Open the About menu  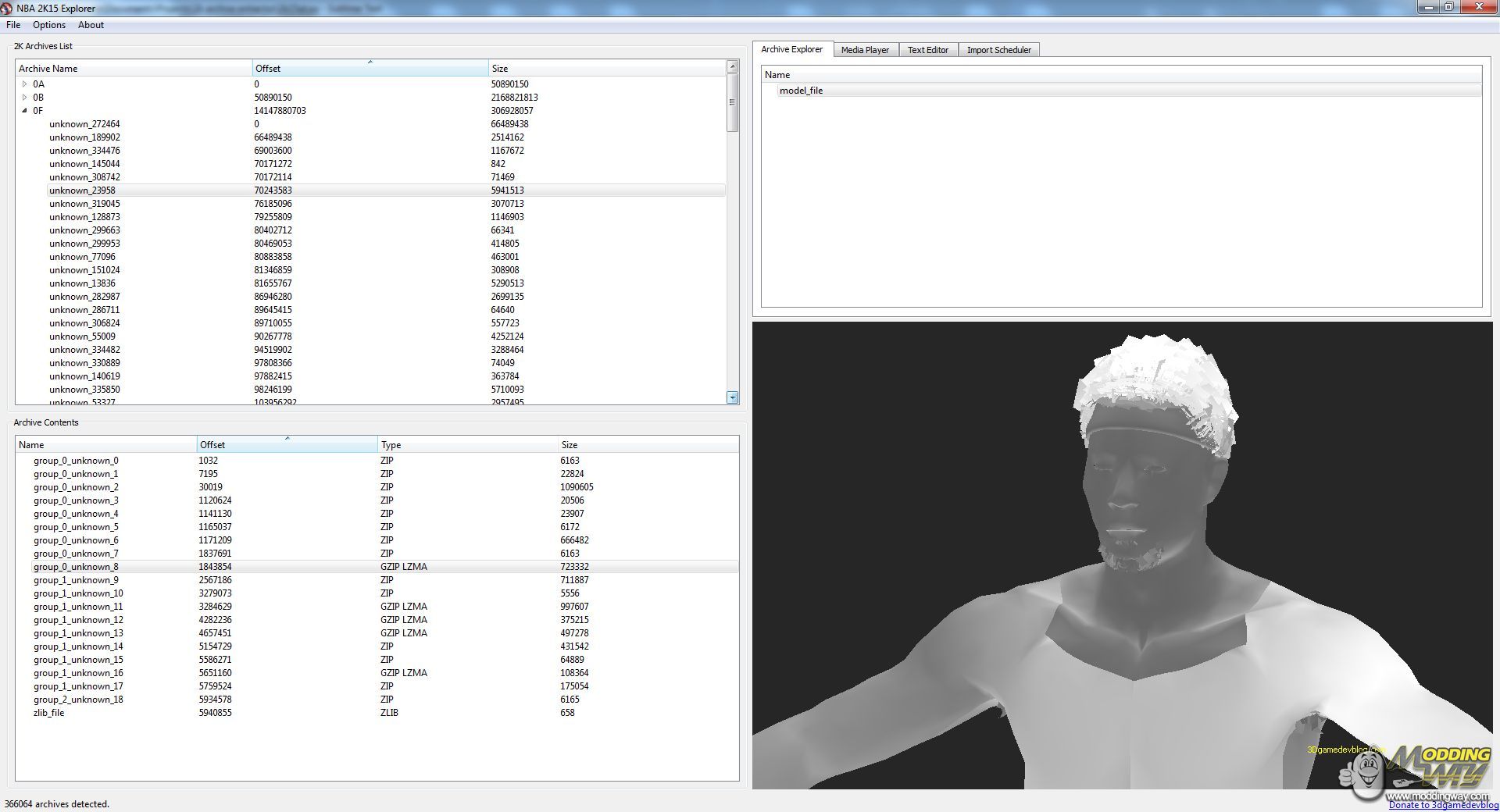[91, 25]
